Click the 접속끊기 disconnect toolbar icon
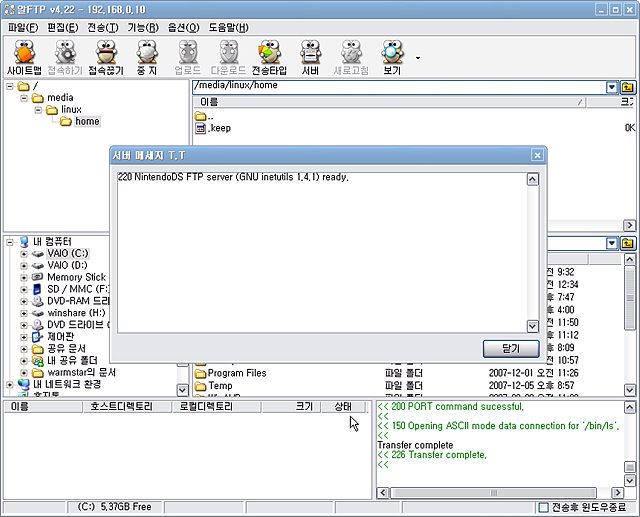This screenshot has width=640, height=517. coord(106,58)
